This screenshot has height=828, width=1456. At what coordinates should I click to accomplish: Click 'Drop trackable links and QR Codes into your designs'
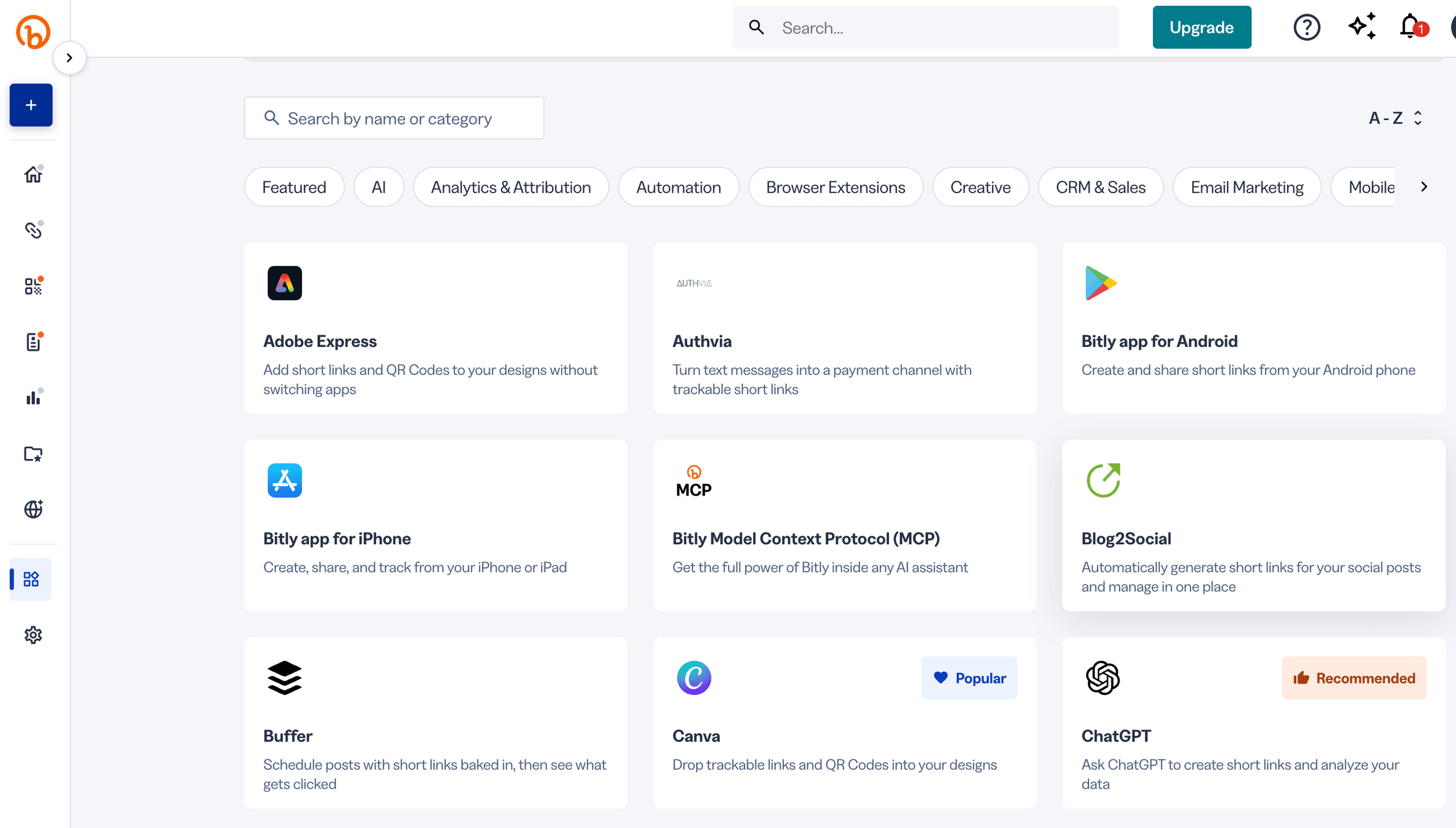pos(834,764)
